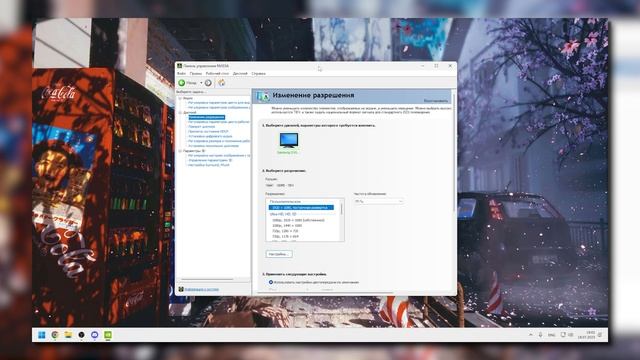Select Просмотр состояния HDCP task
This screenshot has width=640, height=360.
tap(208, 131)
